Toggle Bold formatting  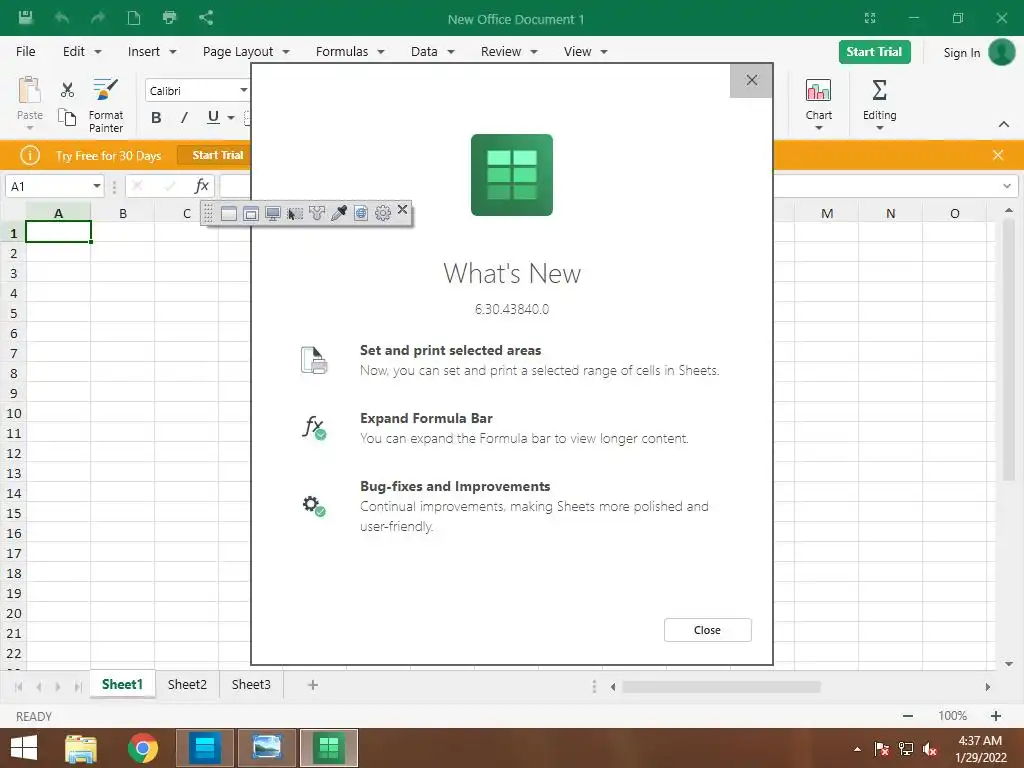pos(156,118)
